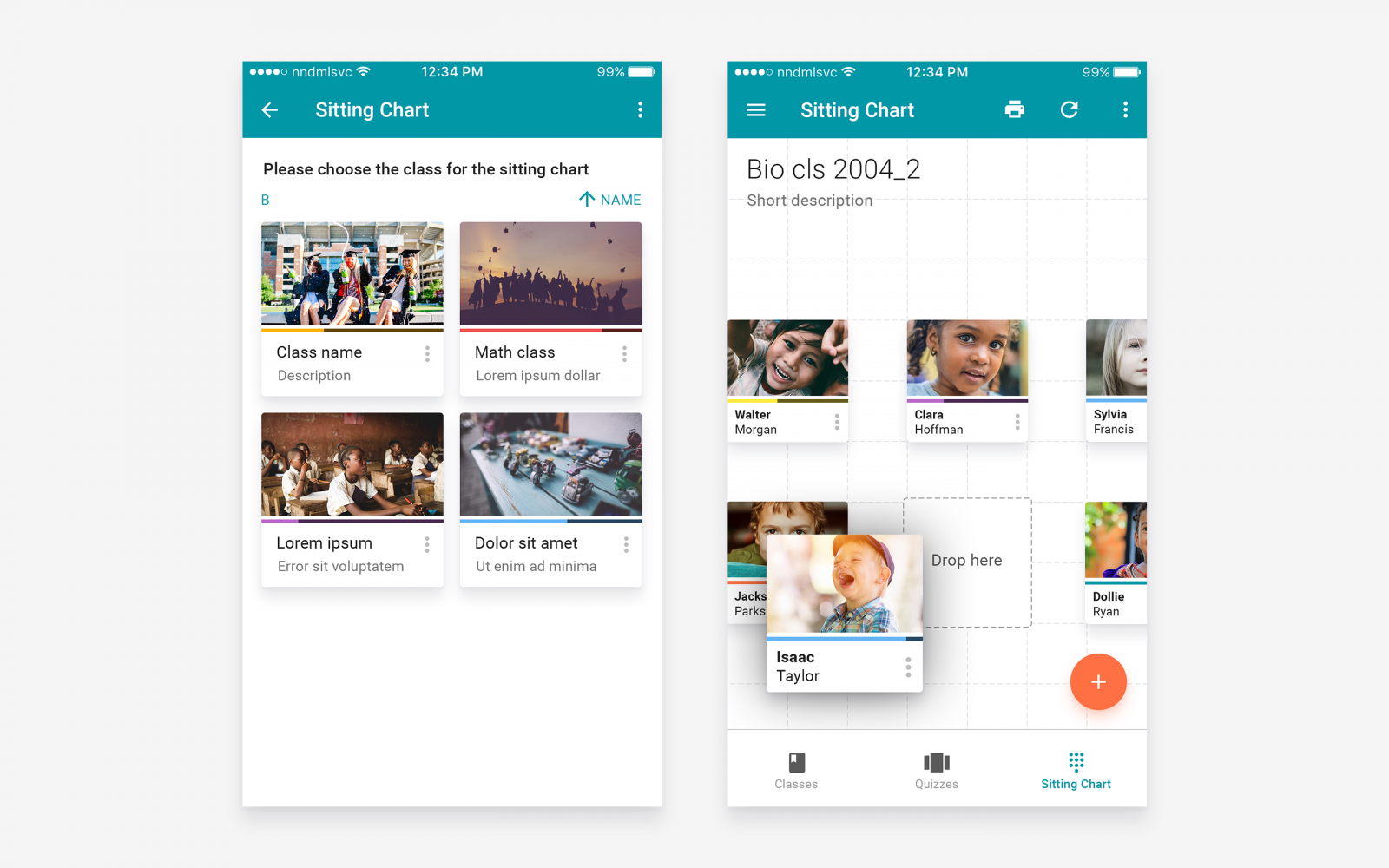
Task: Click the print icon in header
Action: [1014, 110]
